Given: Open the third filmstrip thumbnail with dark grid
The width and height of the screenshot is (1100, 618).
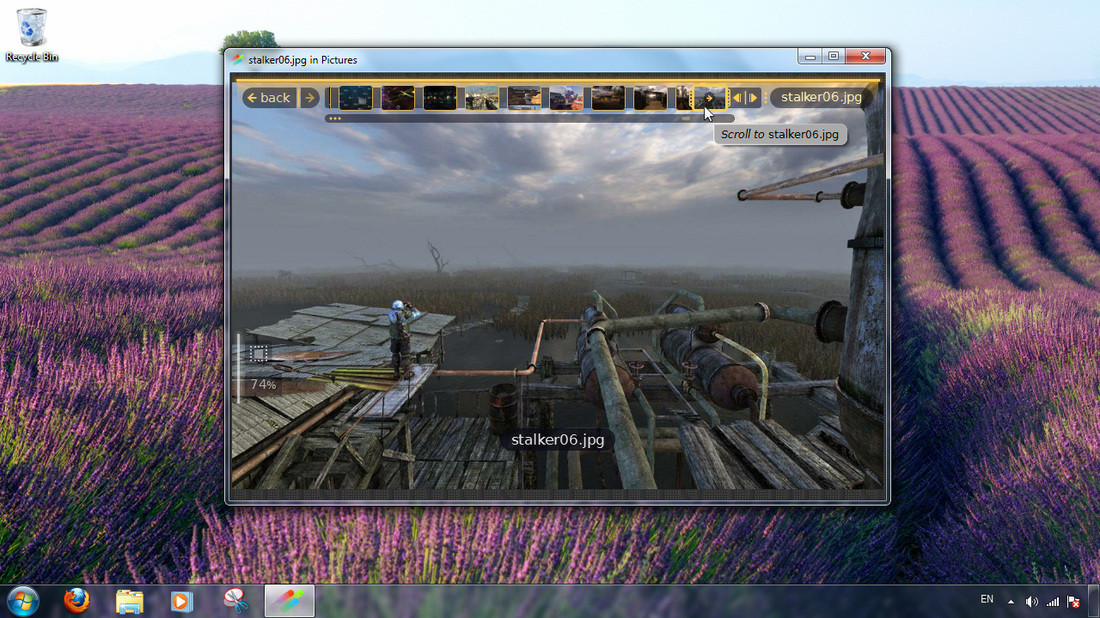Looking at the screenshot, I should click(x=440, y=98).
